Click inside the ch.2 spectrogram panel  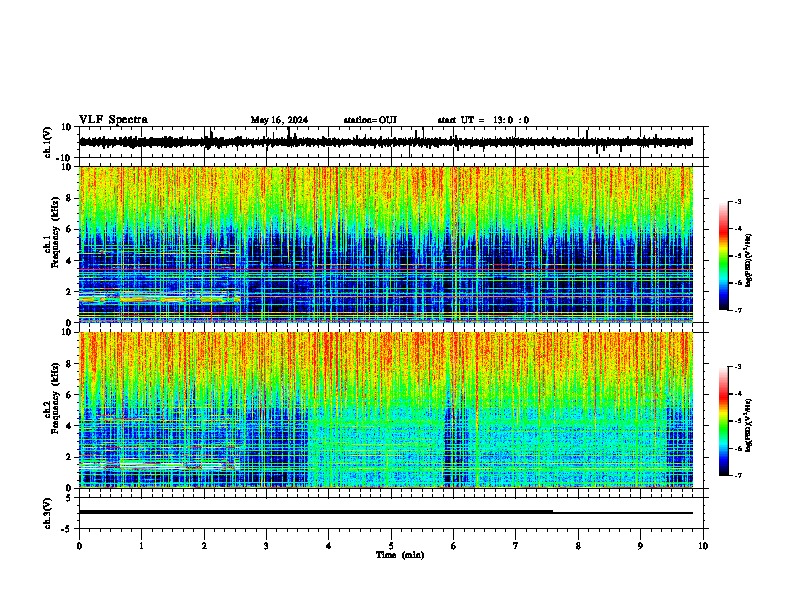(386, 410)
